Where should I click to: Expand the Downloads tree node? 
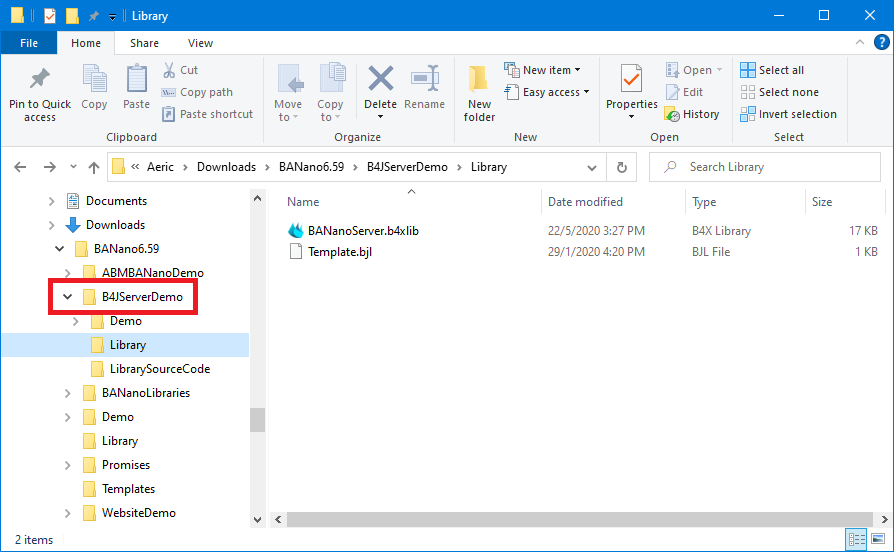tap(51, 225)
